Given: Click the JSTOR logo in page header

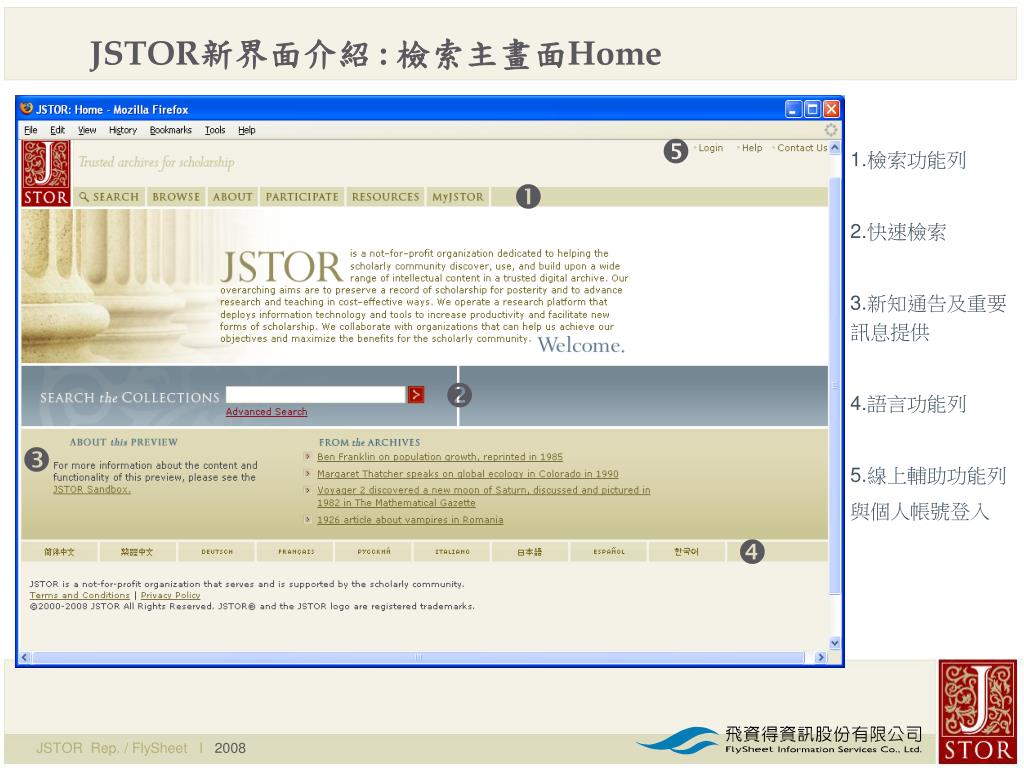Looking at the screenshot, I should tap(46, 174).
